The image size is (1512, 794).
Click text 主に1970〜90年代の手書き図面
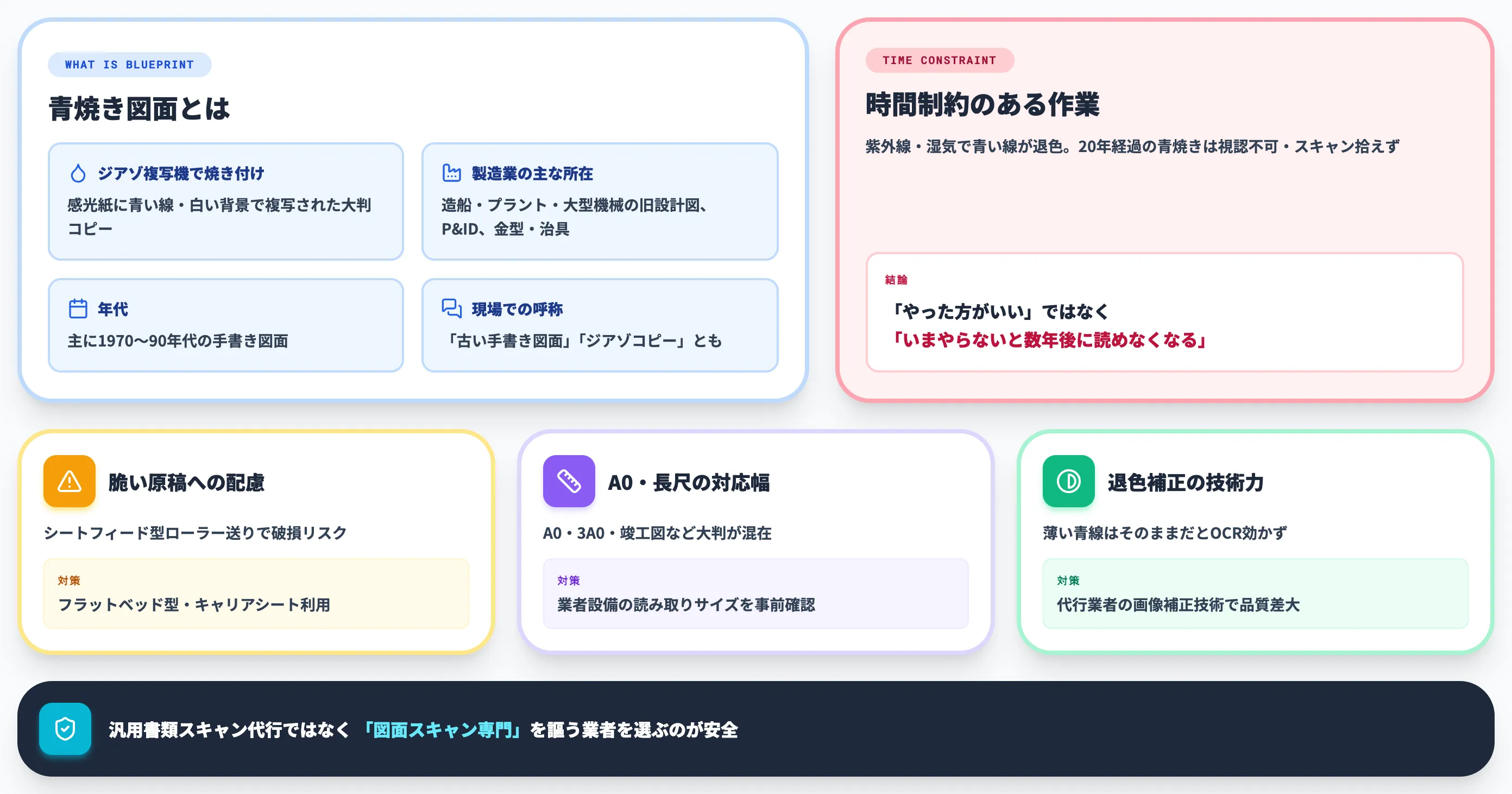tap(178, 341)
